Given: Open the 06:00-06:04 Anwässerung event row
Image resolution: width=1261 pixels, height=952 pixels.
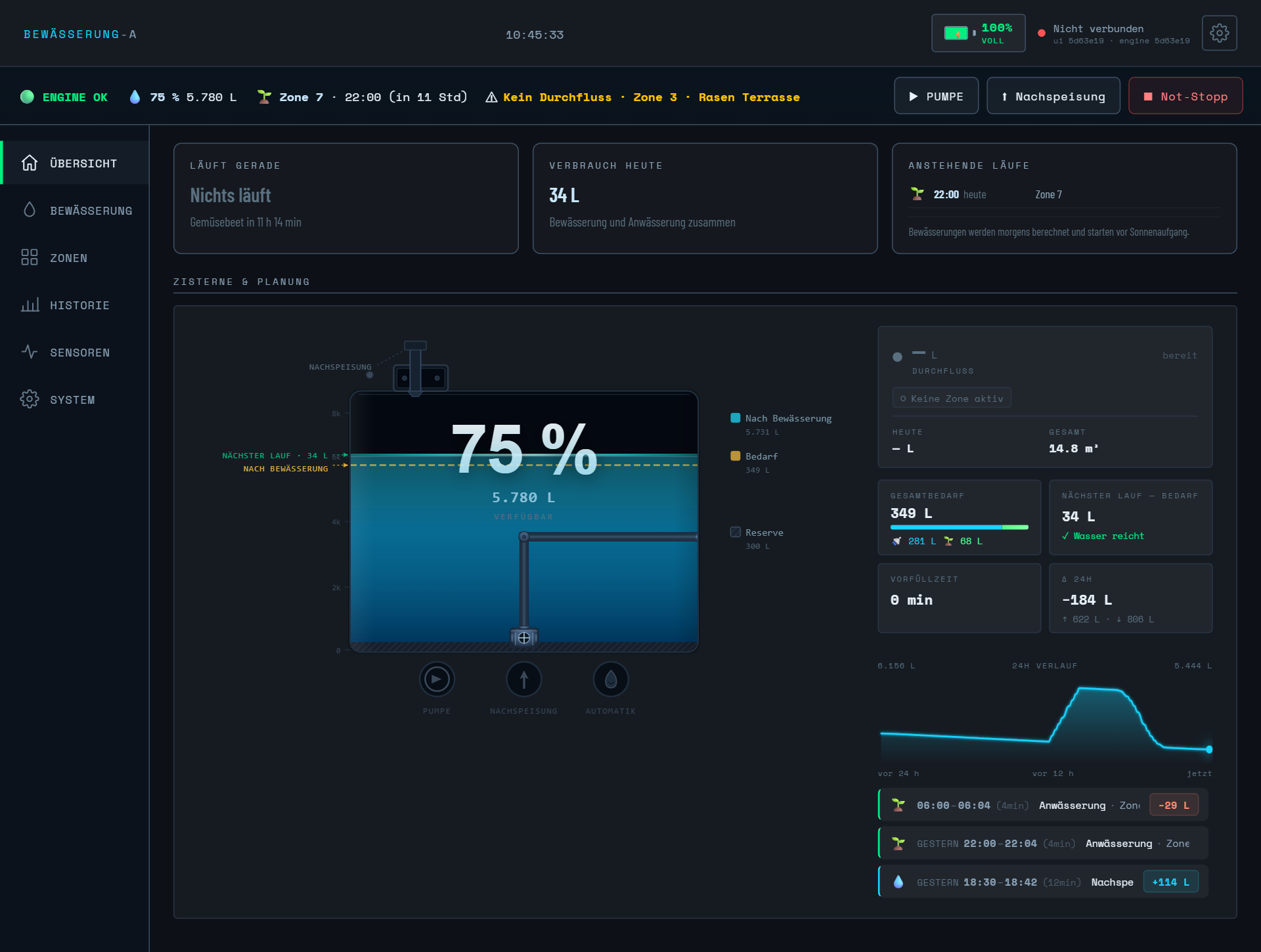Looking at the screenshot, I should coord(1043,805).
